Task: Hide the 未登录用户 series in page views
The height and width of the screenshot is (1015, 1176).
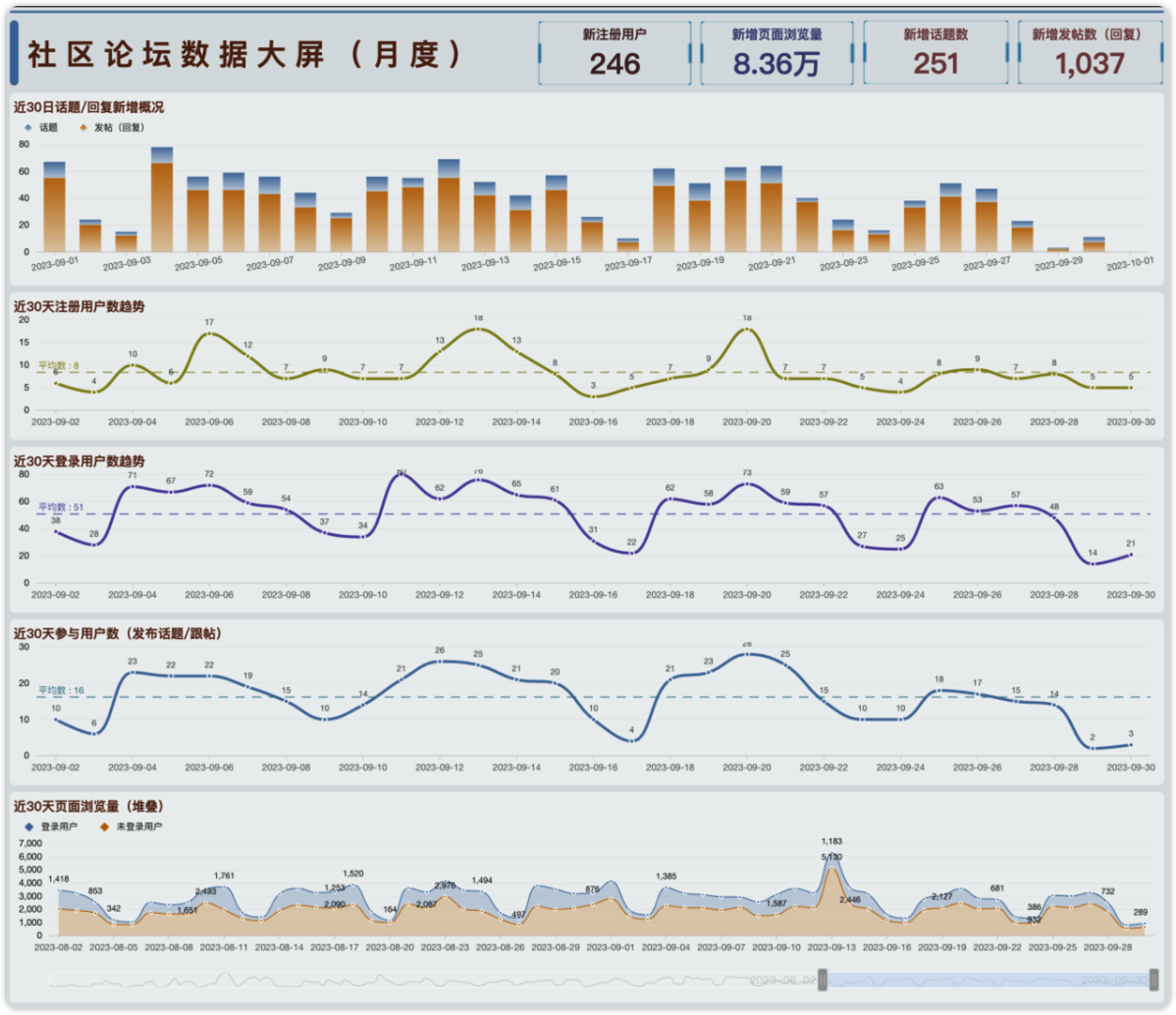Action: pyautogui.click(x=132, y=827)
